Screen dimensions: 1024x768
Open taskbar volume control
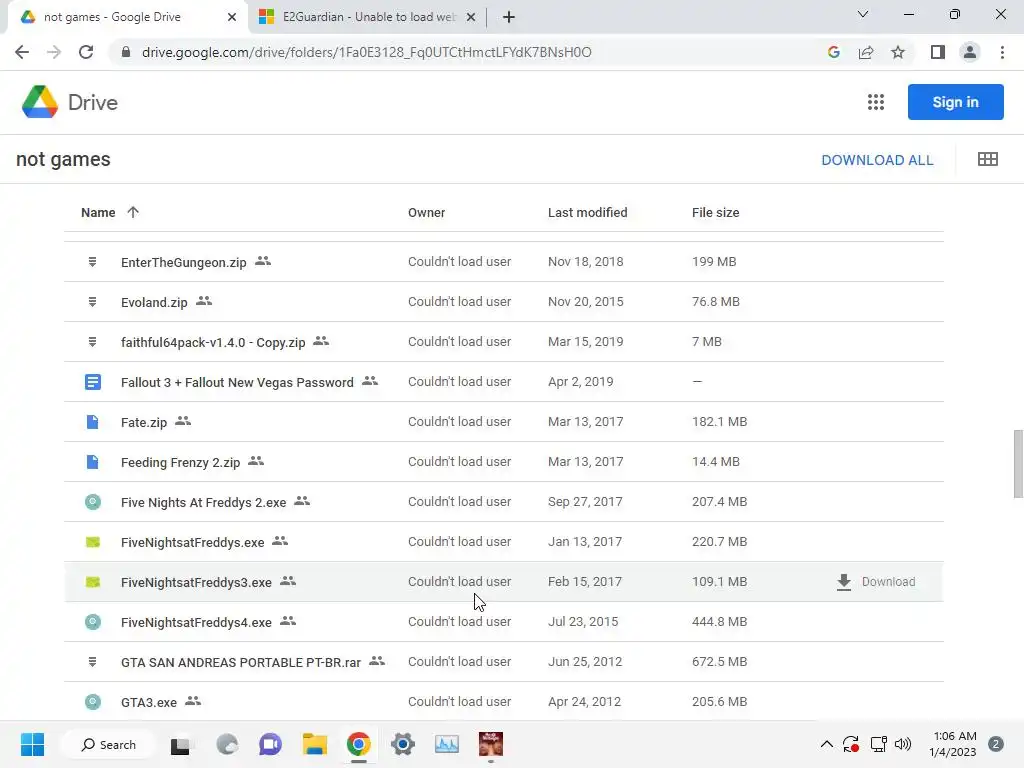[903, 744]
